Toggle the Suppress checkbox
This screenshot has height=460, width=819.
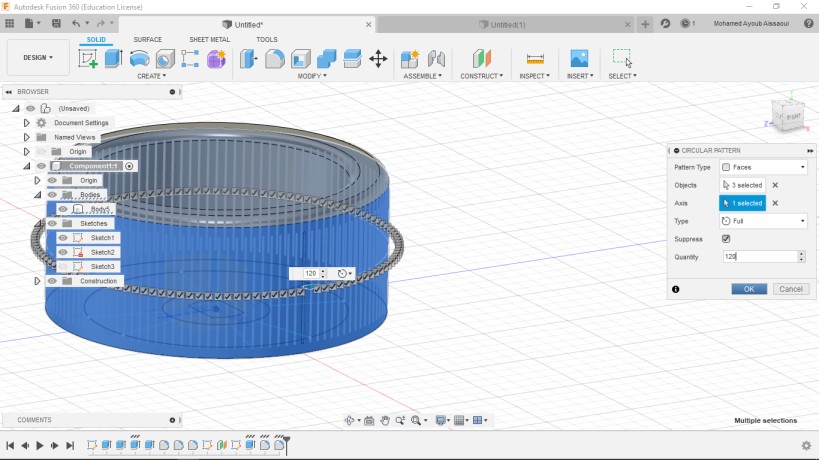click(x=726, y=239)
